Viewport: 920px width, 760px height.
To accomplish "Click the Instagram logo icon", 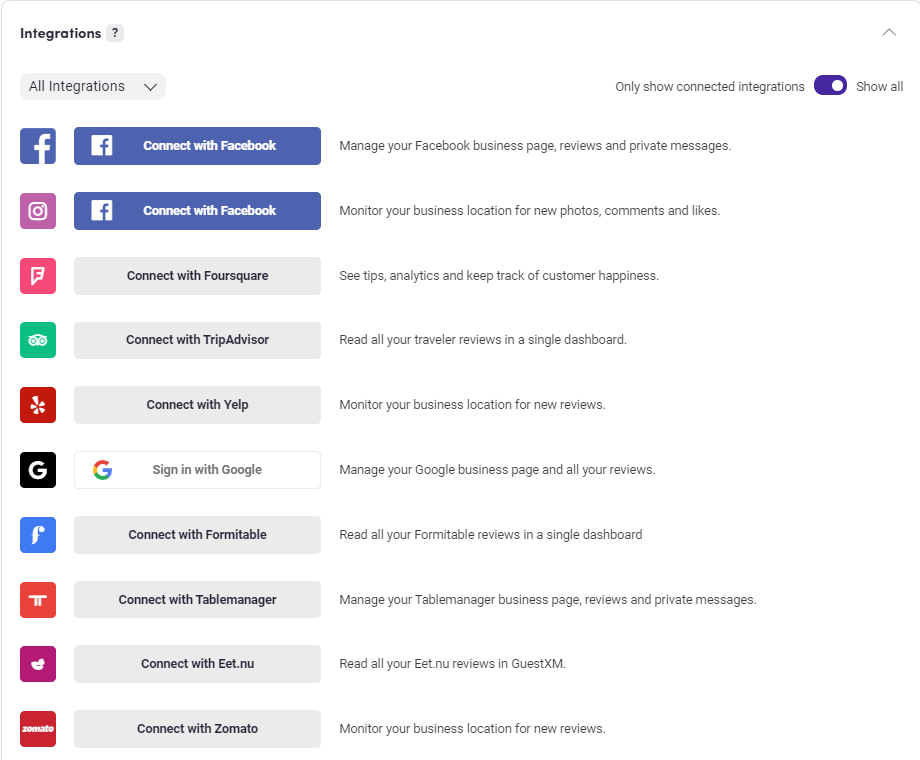I will 38,211.
